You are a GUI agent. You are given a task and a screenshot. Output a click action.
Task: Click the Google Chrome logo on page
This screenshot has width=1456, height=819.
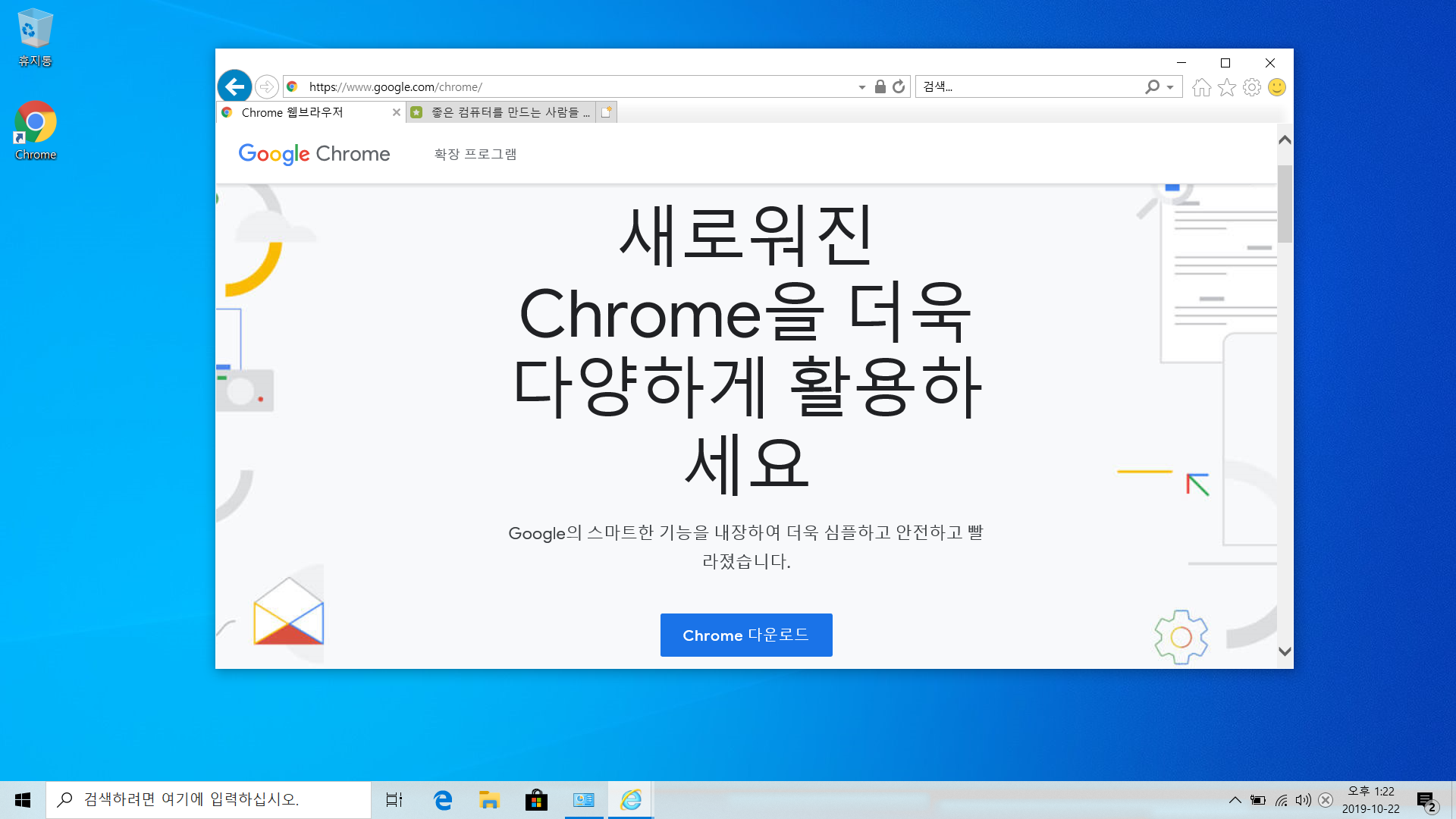314,154
